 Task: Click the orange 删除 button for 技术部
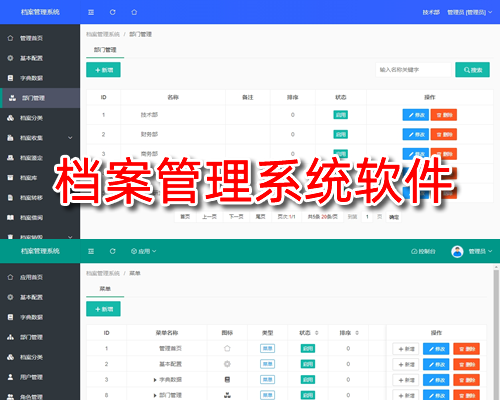[444, 115]
